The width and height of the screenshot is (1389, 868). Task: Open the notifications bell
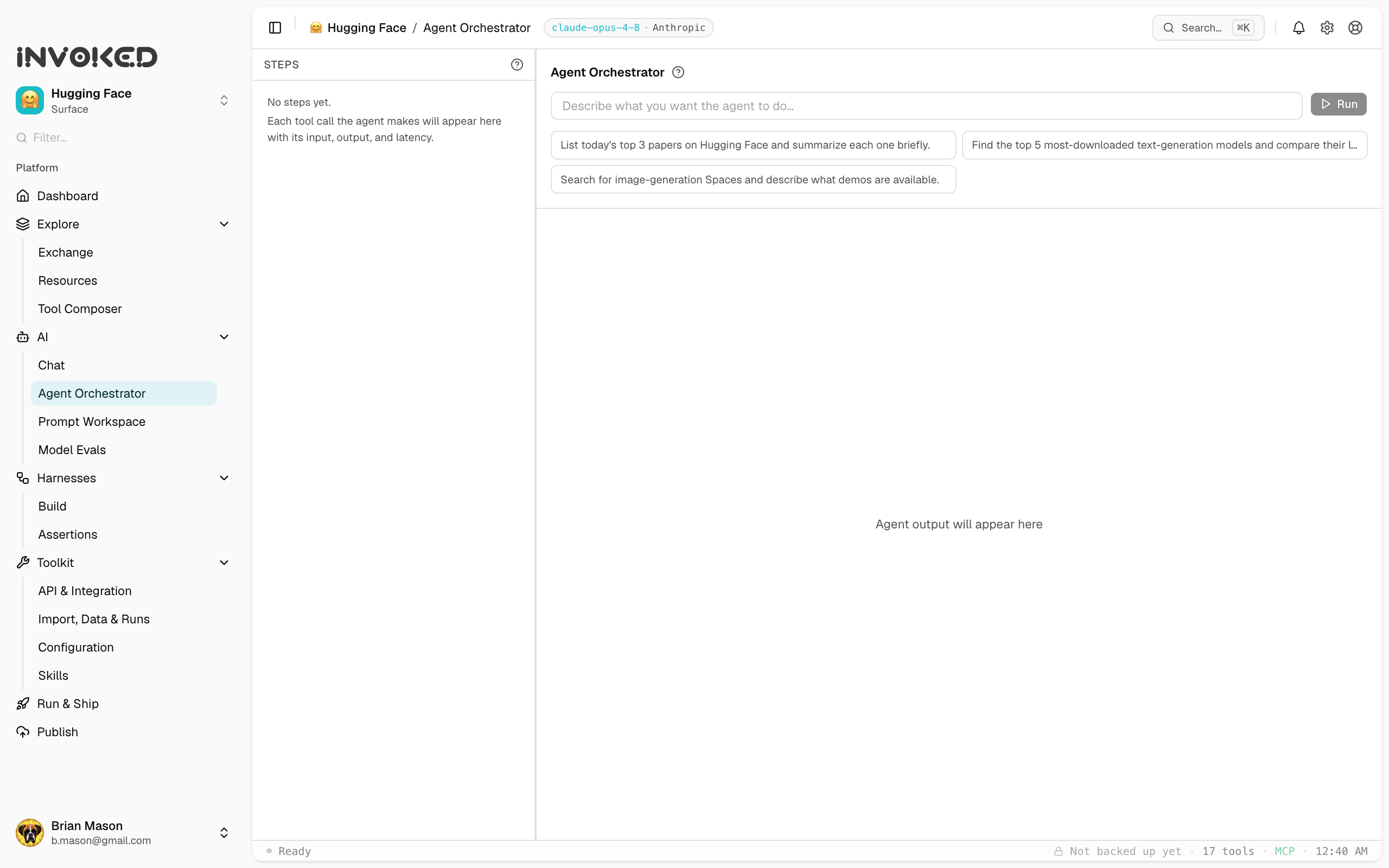pyautogui.click(x=1298, y=28)
